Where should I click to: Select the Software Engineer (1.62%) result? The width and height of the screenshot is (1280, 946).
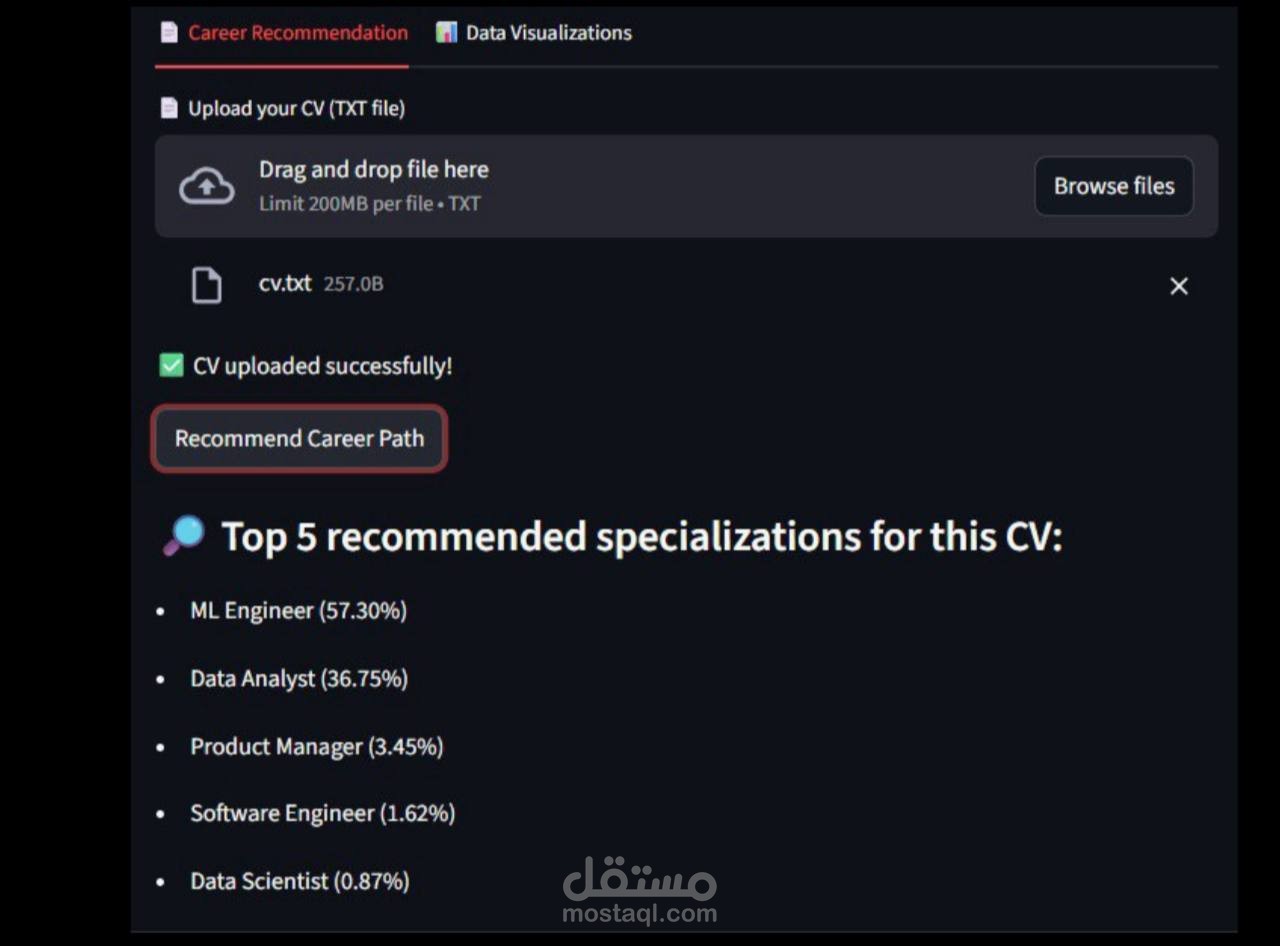coord(322,813)
